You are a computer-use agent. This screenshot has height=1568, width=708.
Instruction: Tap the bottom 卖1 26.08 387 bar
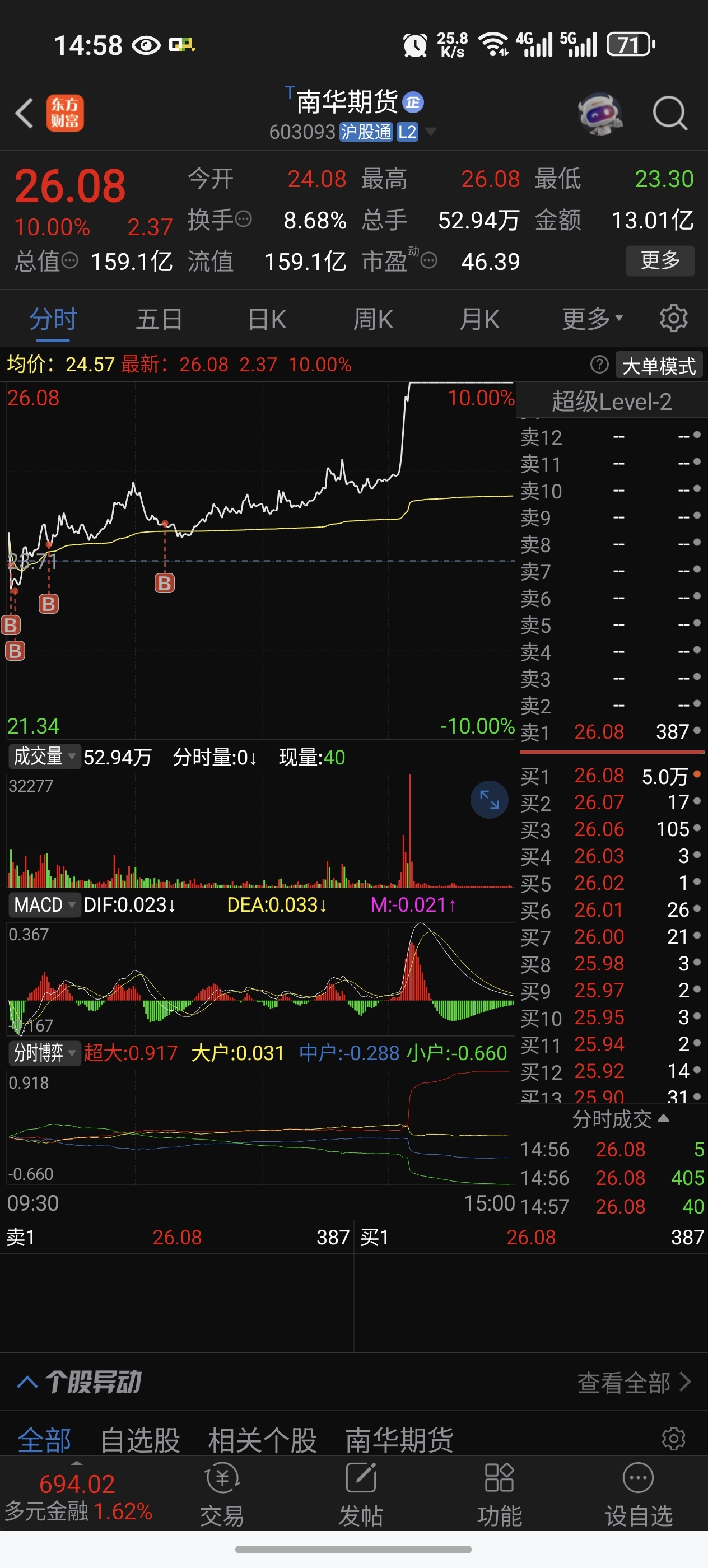[x=177, y=1237]
